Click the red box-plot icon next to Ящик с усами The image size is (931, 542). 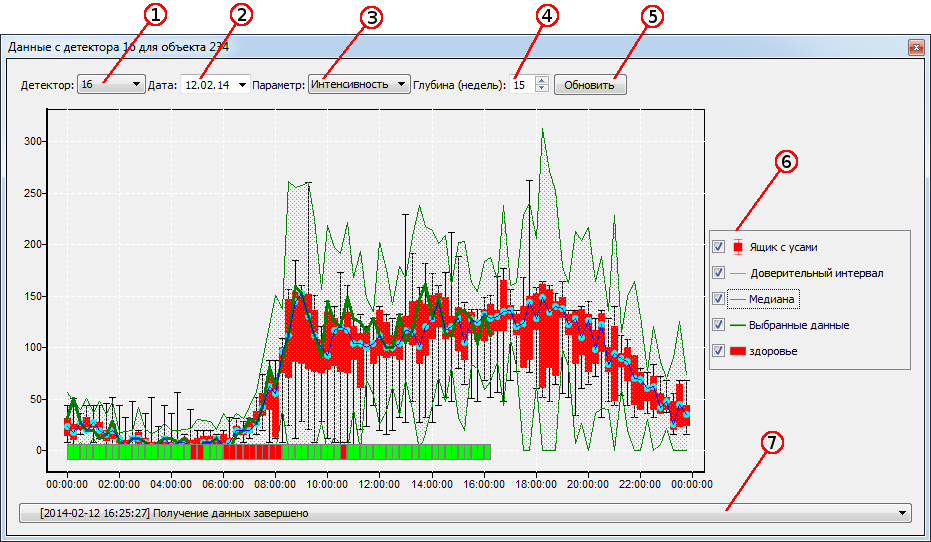pyautogui.click(x=737, y=247)
